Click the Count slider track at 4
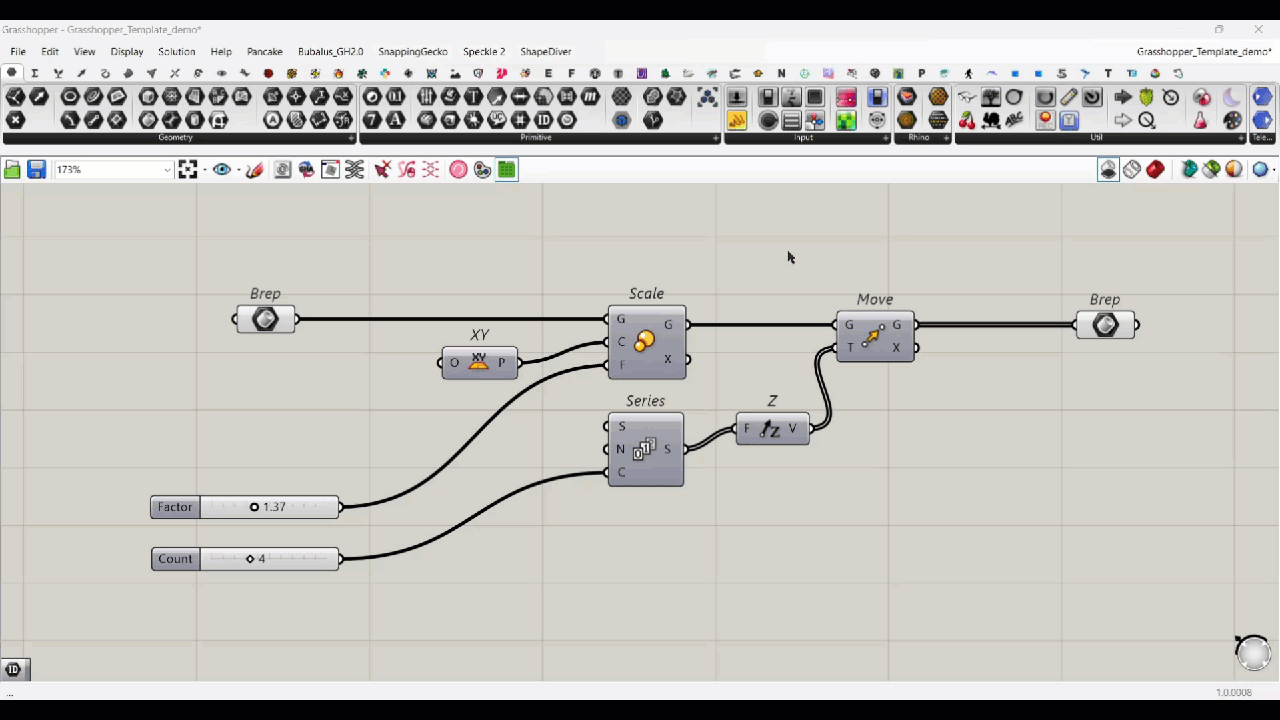This screenshot has width=1280, height=720. click(x=269, y=559)
